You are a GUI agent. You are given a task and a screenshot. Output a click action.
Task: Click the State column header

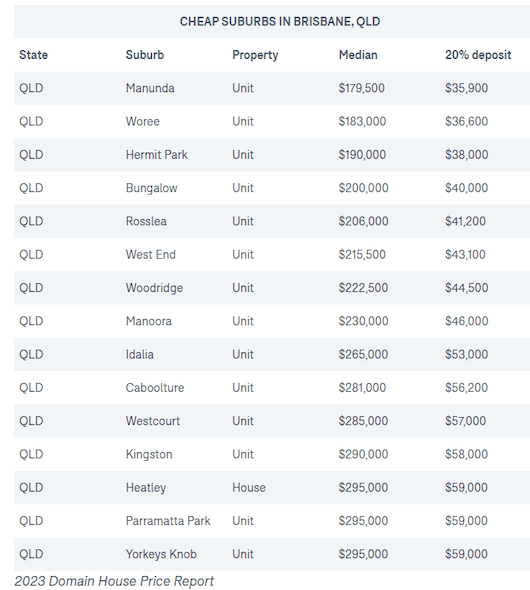(33, 55)
